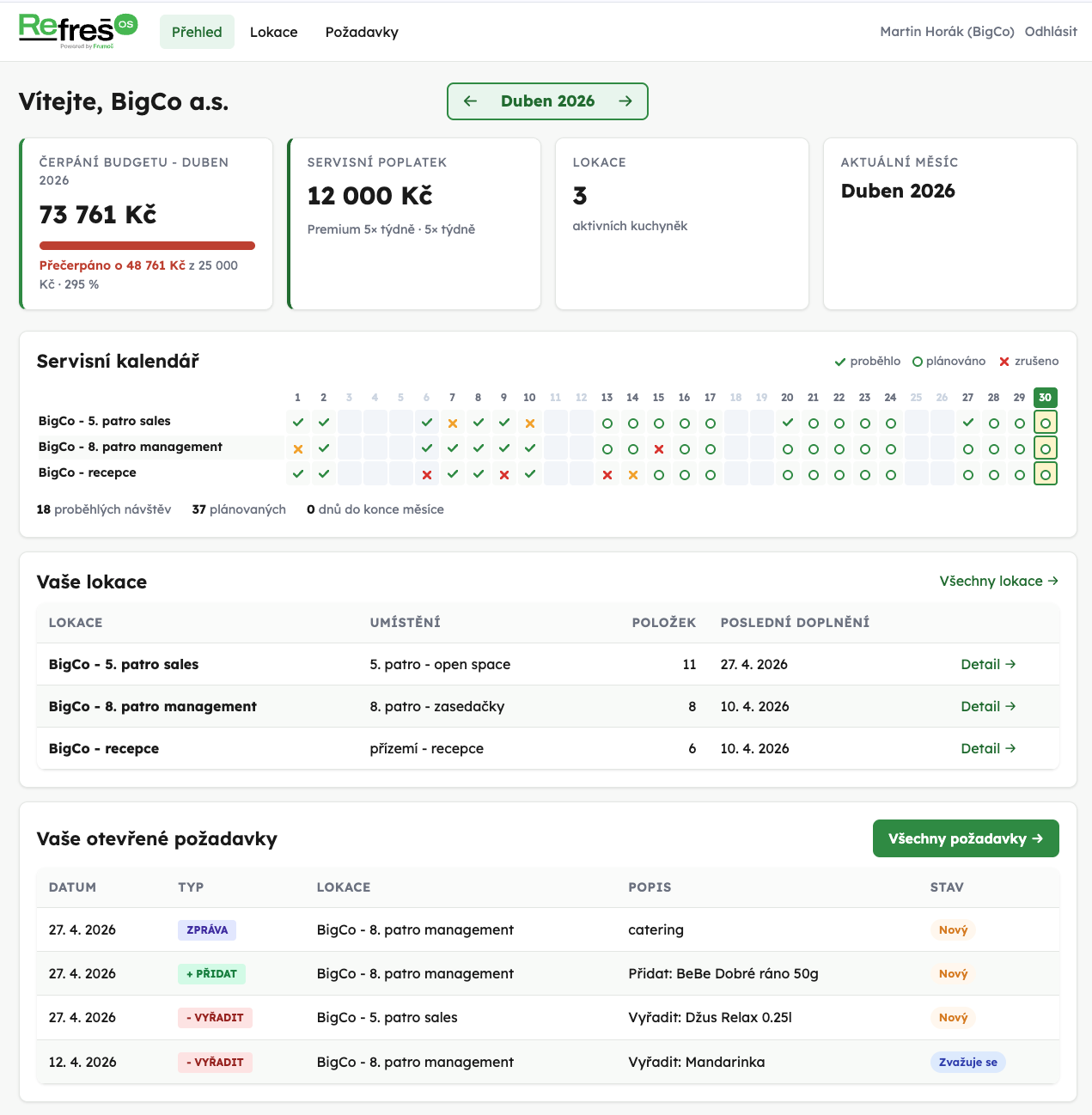Click day 7 orange cross for 5. patro sales

(453, 423)
